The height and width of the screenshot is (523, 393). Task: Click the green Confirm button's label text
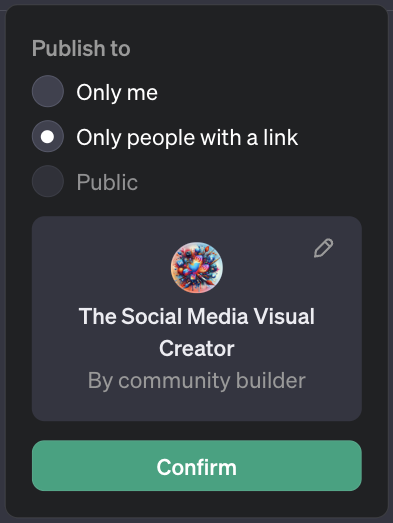197,467
